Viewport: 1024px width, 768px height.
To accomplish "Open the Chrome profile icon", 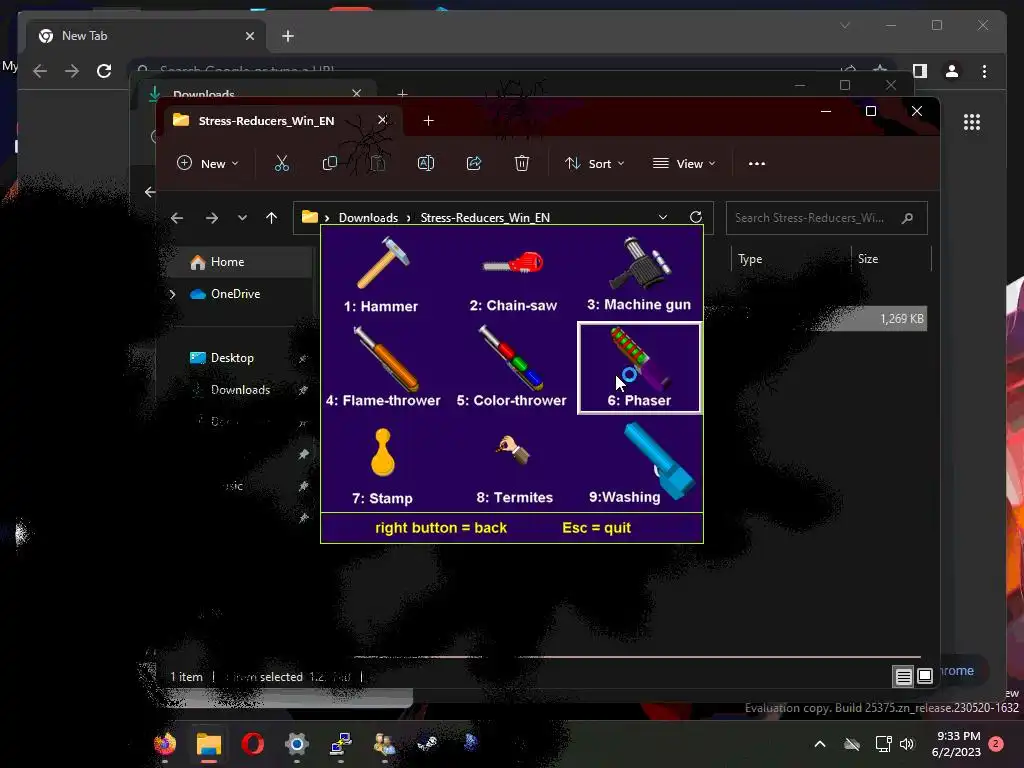I will [952, 71].
